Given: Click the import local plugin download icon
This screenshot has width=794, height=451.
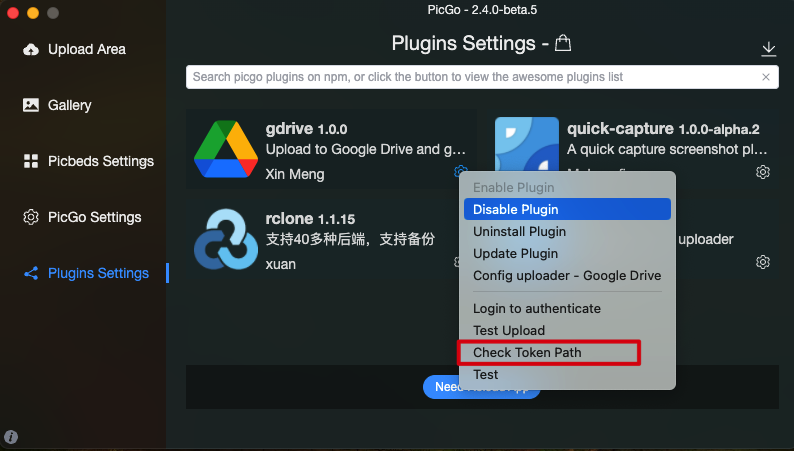Looking at the screenshot, I should point(769,49).
